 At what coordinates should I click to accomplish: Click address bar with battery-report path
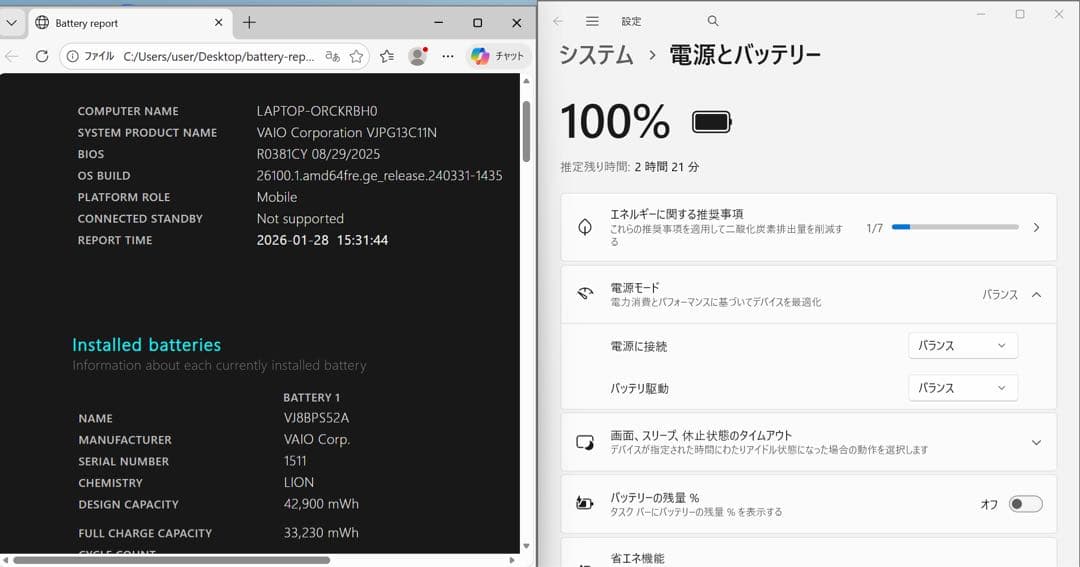tap(218, 56)
